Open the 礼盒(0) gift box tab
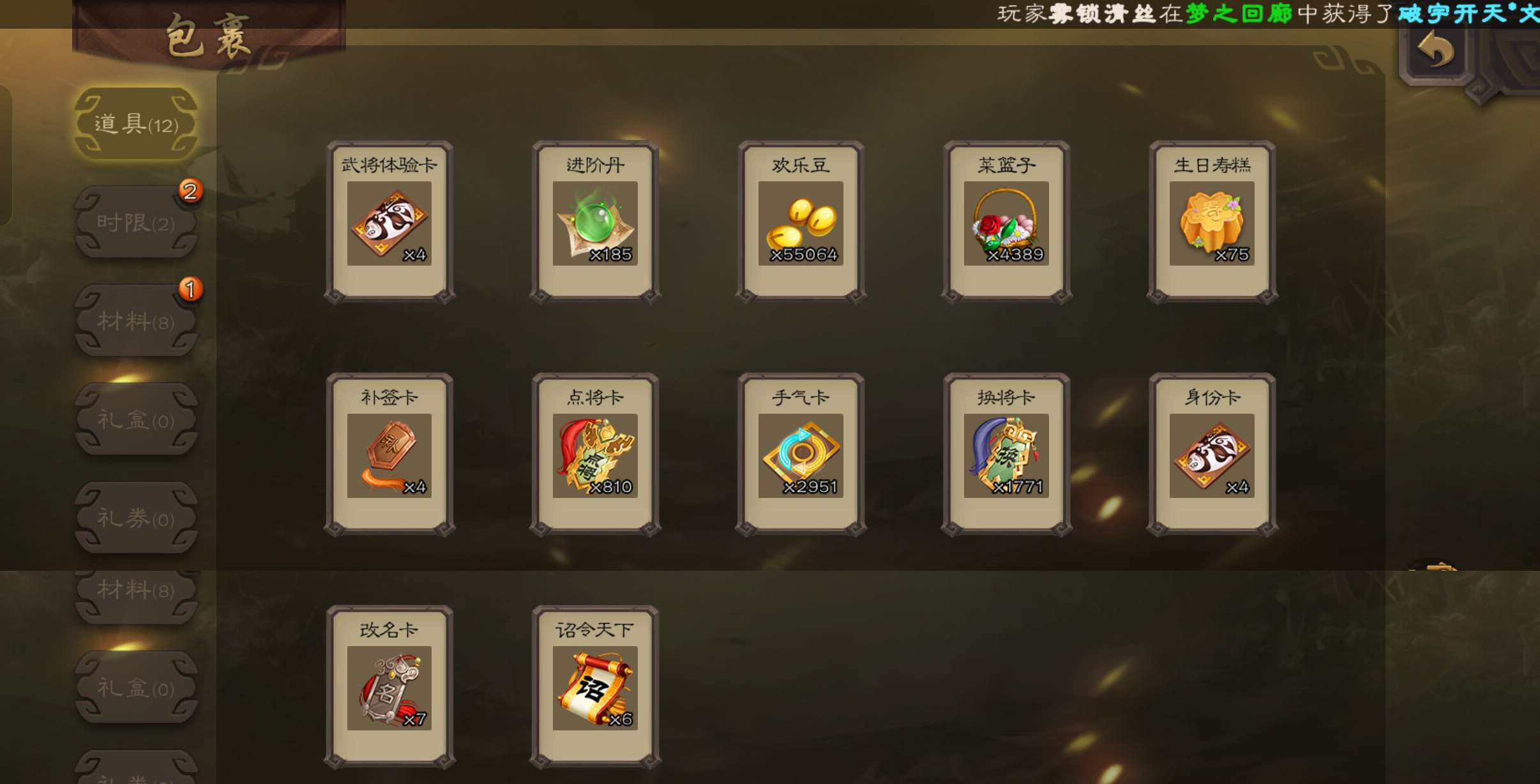 click(x=136, y=419)
